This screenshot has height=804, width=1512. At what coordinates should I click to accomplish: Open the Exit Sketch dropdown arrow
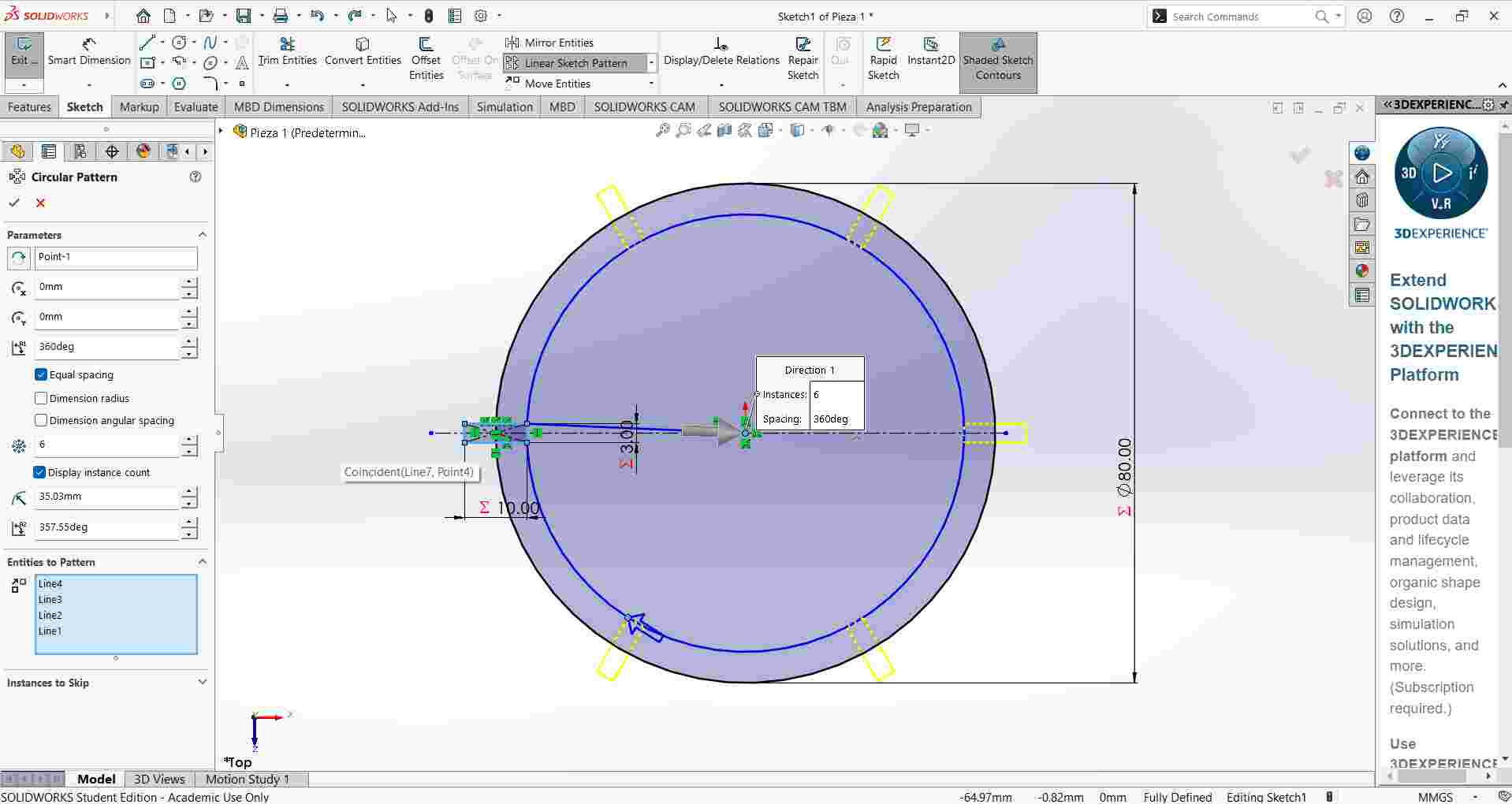[24, 84]
